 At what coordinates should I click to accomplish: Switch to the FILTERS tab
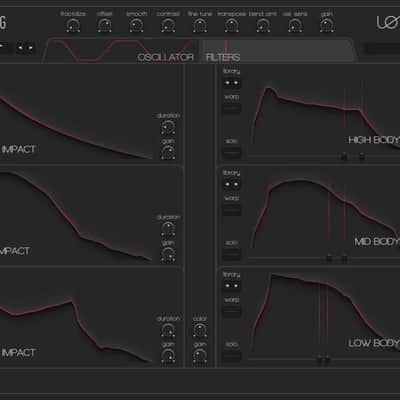[223, 57]
